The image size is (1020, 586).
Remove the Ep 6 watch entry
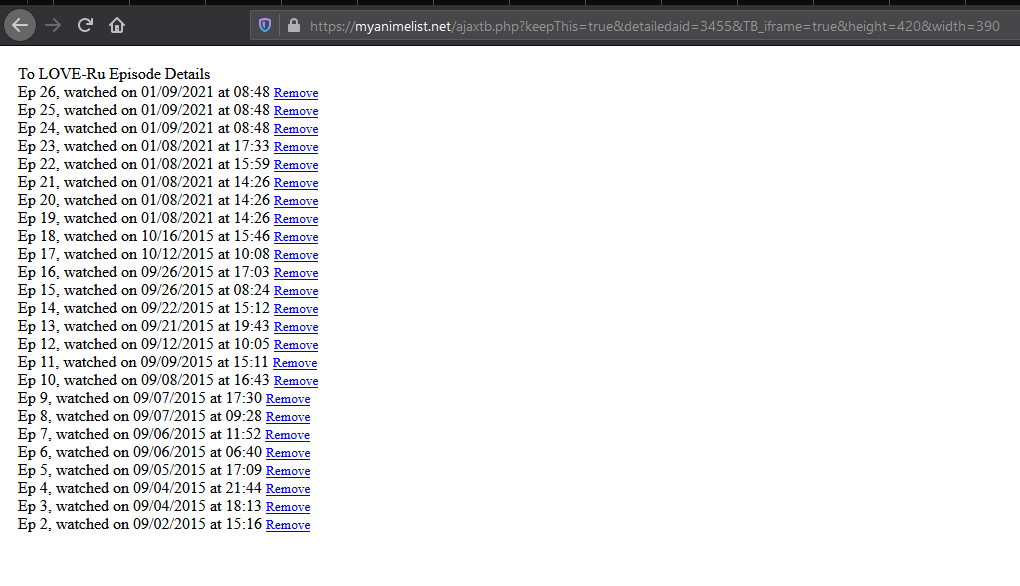(x=288, y=453)
